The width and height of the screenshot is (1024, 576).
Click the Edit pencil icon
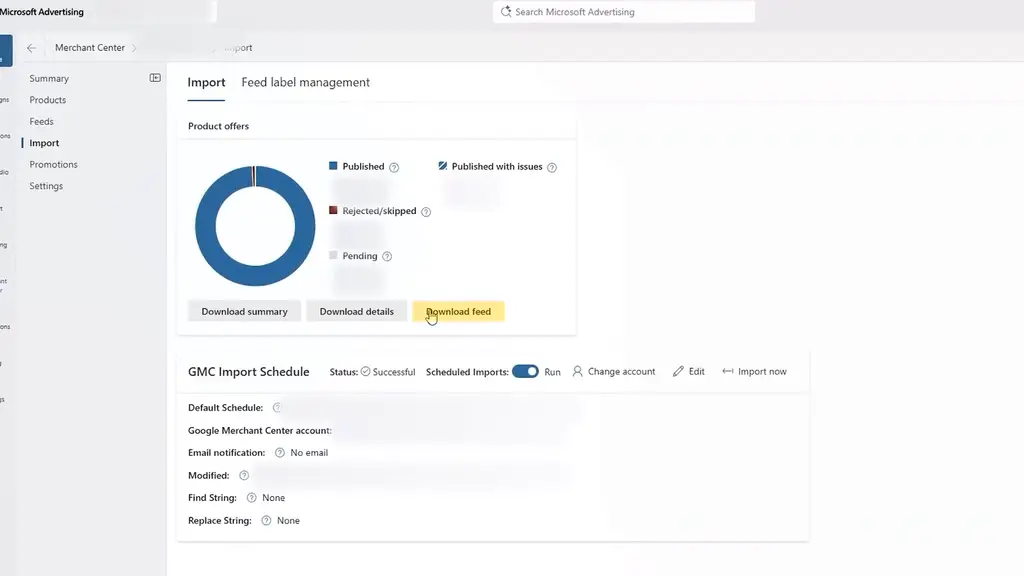click(678, 371)
